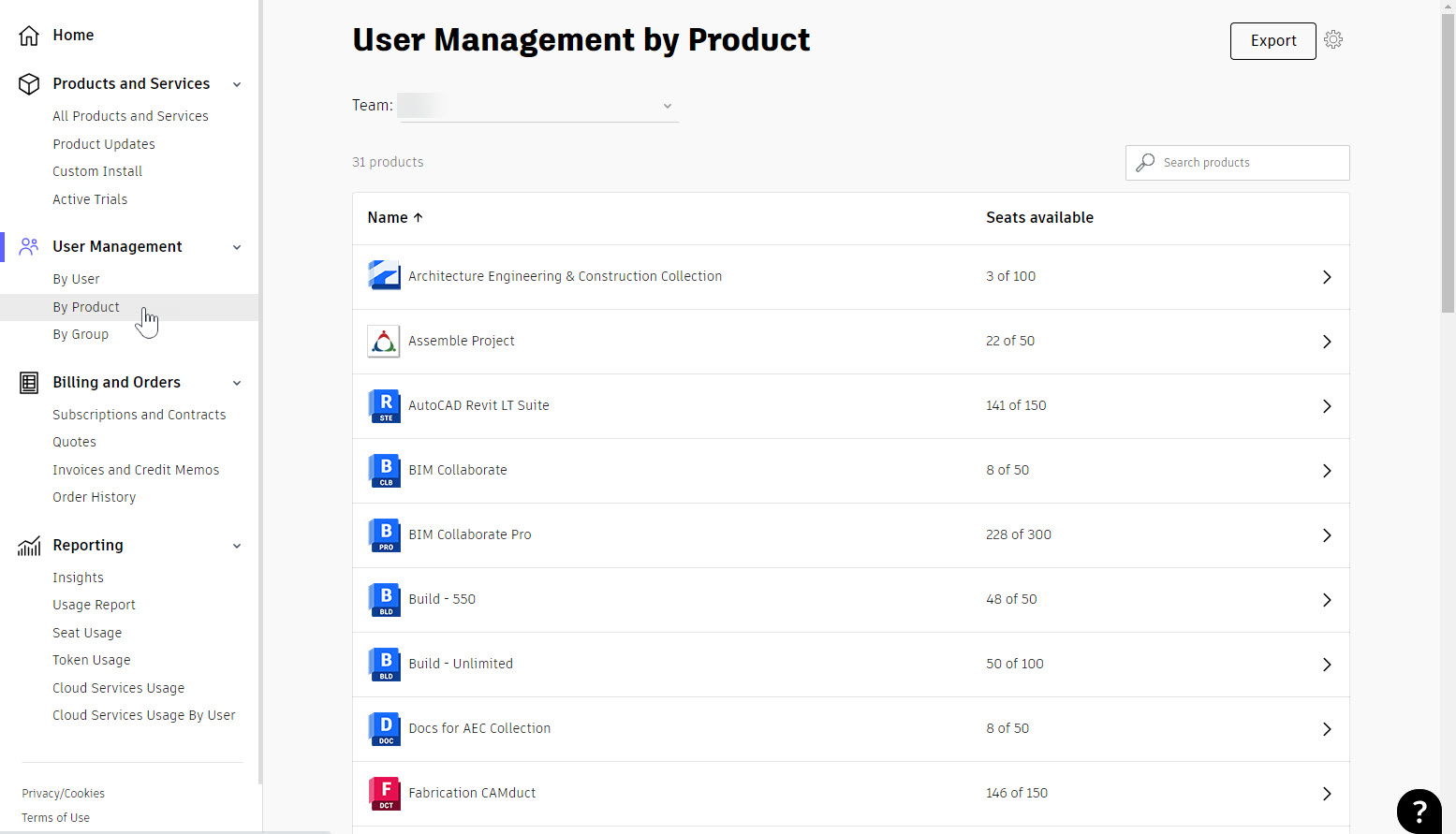
Task: Click the Export button
Action: [x=1272, y=41]
